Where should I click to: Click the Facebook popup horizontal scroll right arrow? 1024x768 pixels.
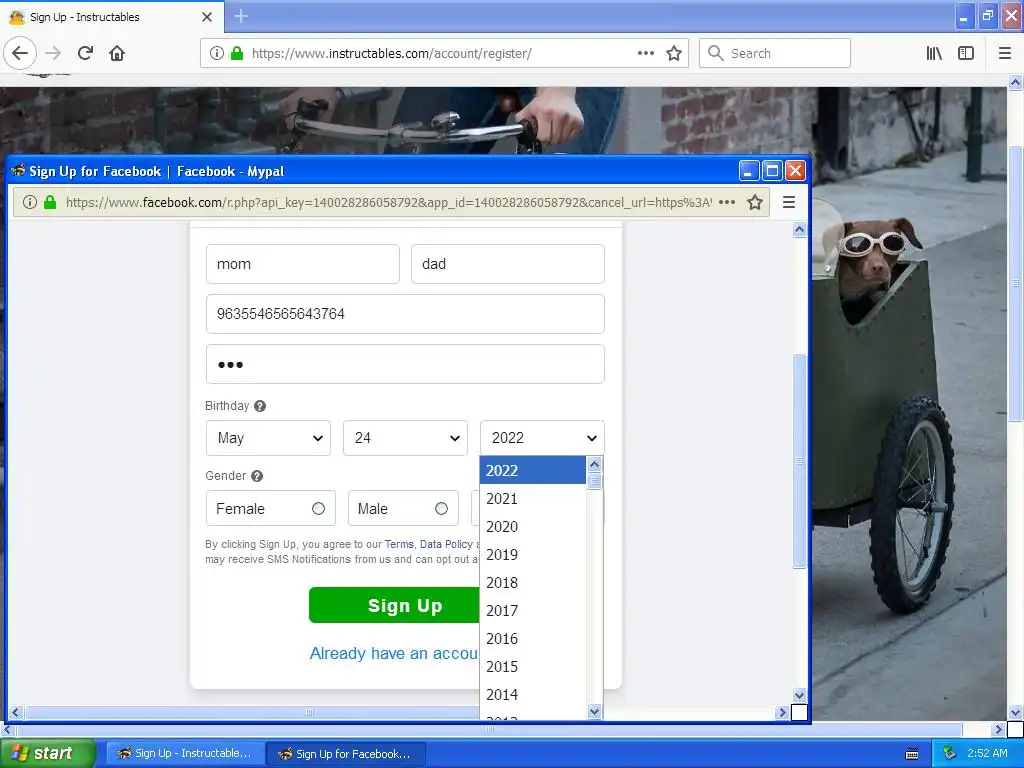pyautogui.click(x=782, y=712)
